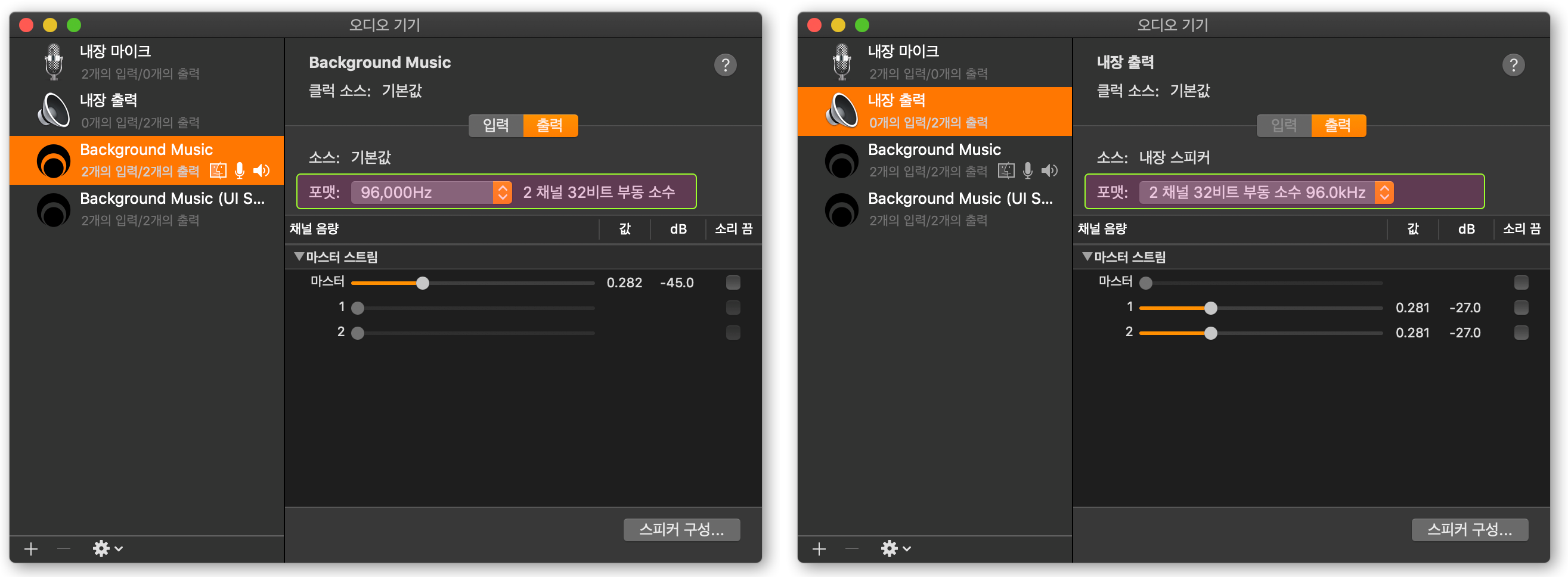Mute channel 1 in the right window
Screen dimensions: 1568x577
(x=1521, y=308)
